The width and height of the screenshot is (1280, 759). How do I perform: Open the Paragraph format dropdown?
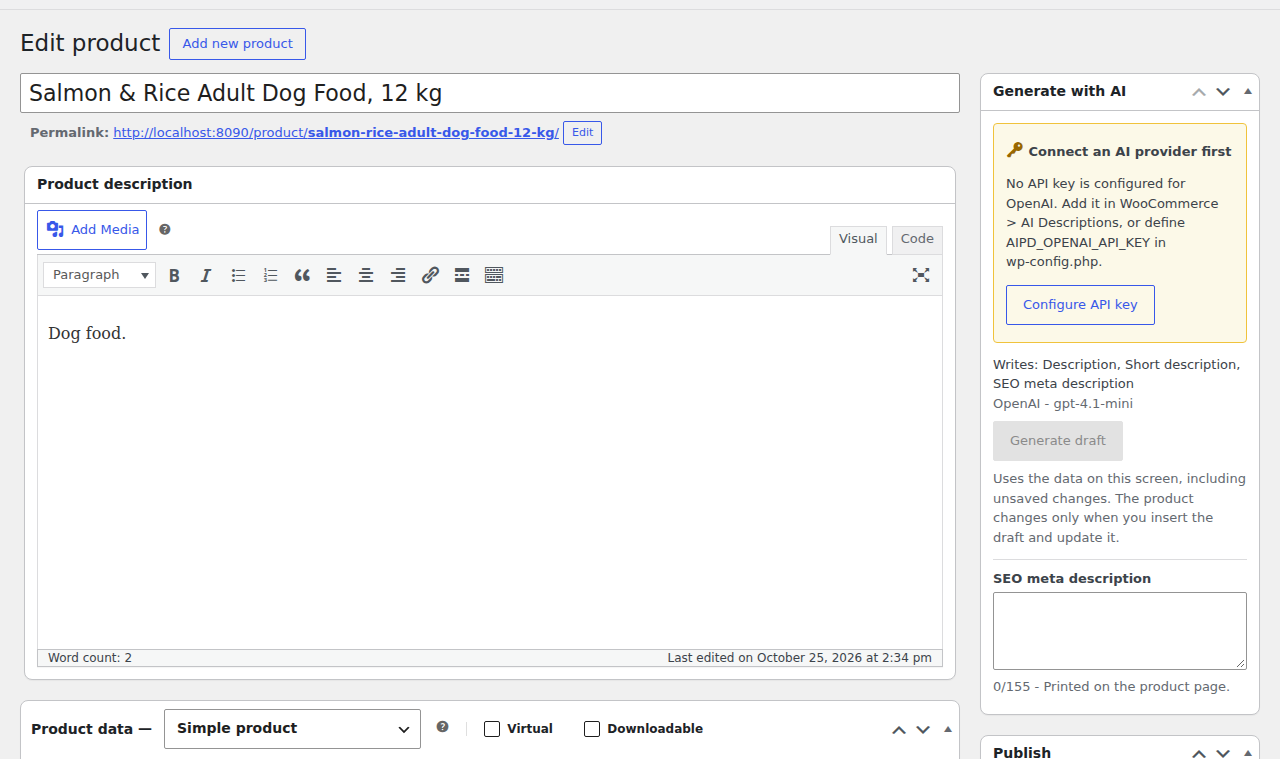coord(99,275)
